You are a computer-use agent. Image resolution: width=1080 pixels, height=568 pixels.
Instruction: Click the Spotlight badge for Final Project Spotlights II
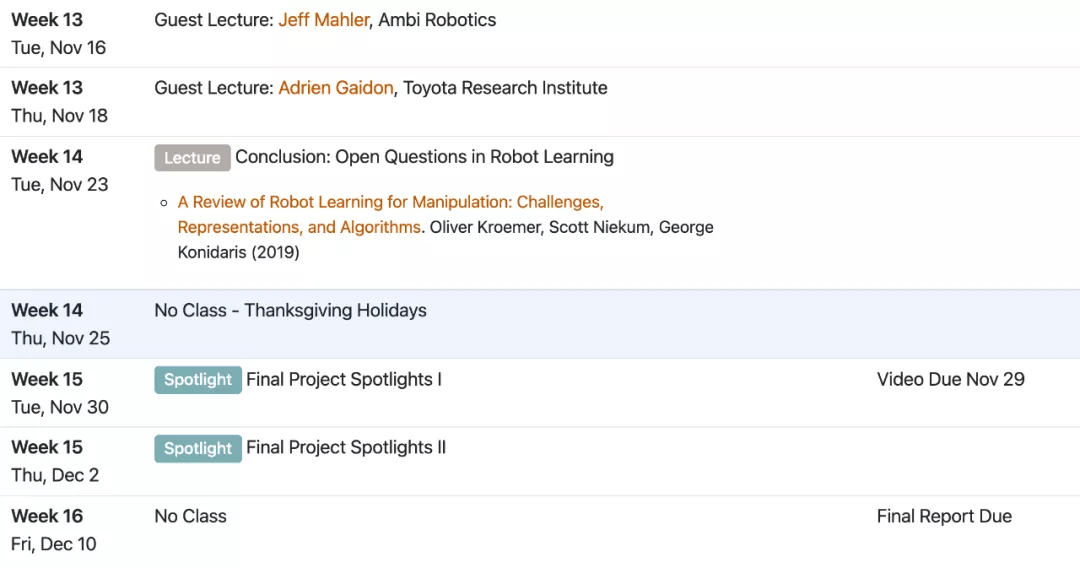click(198, 448)
